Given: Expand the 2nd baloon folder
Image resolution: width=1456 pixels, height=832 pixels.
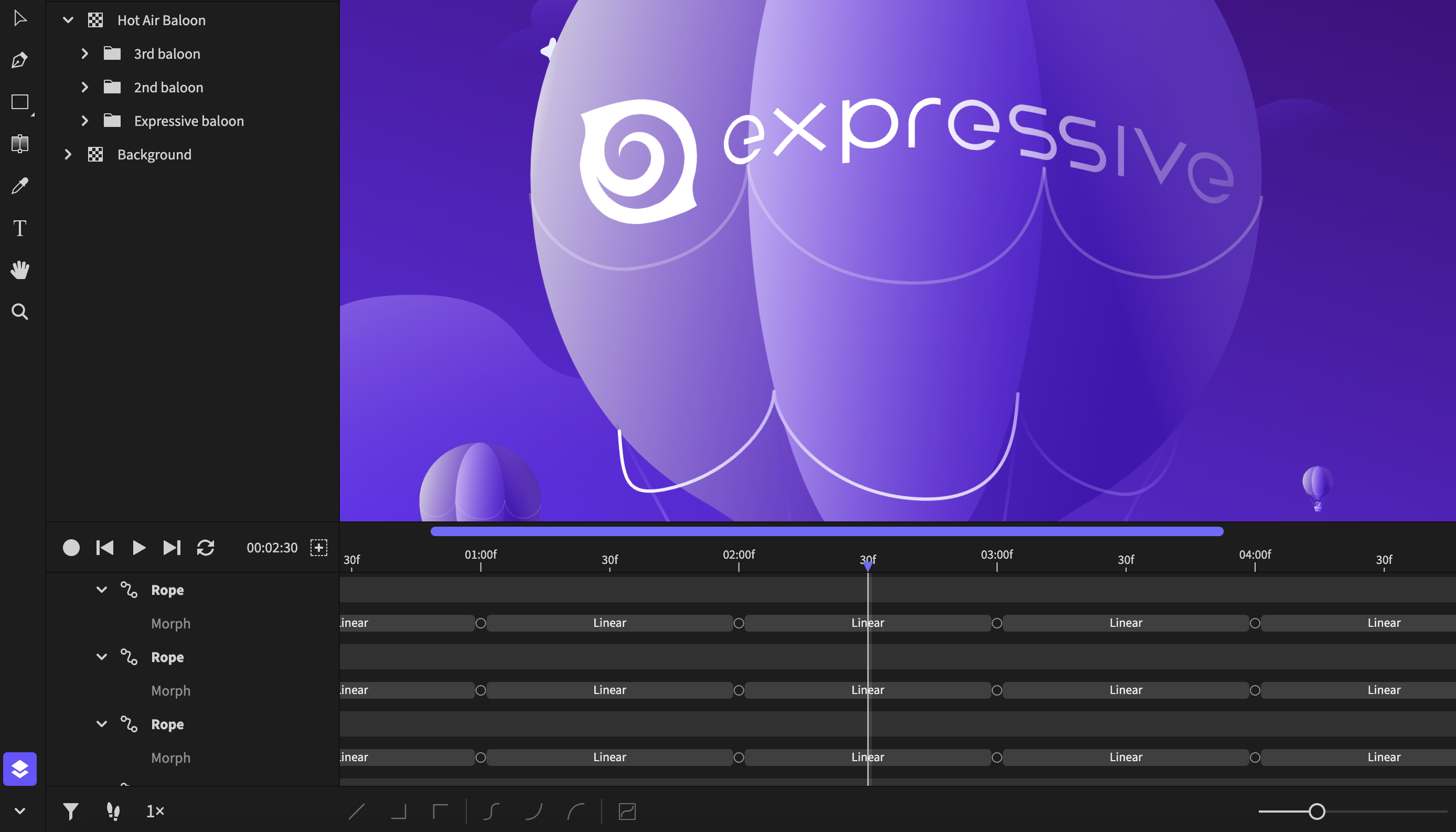Looking at the screenshot, I should (x=84, y=88).
